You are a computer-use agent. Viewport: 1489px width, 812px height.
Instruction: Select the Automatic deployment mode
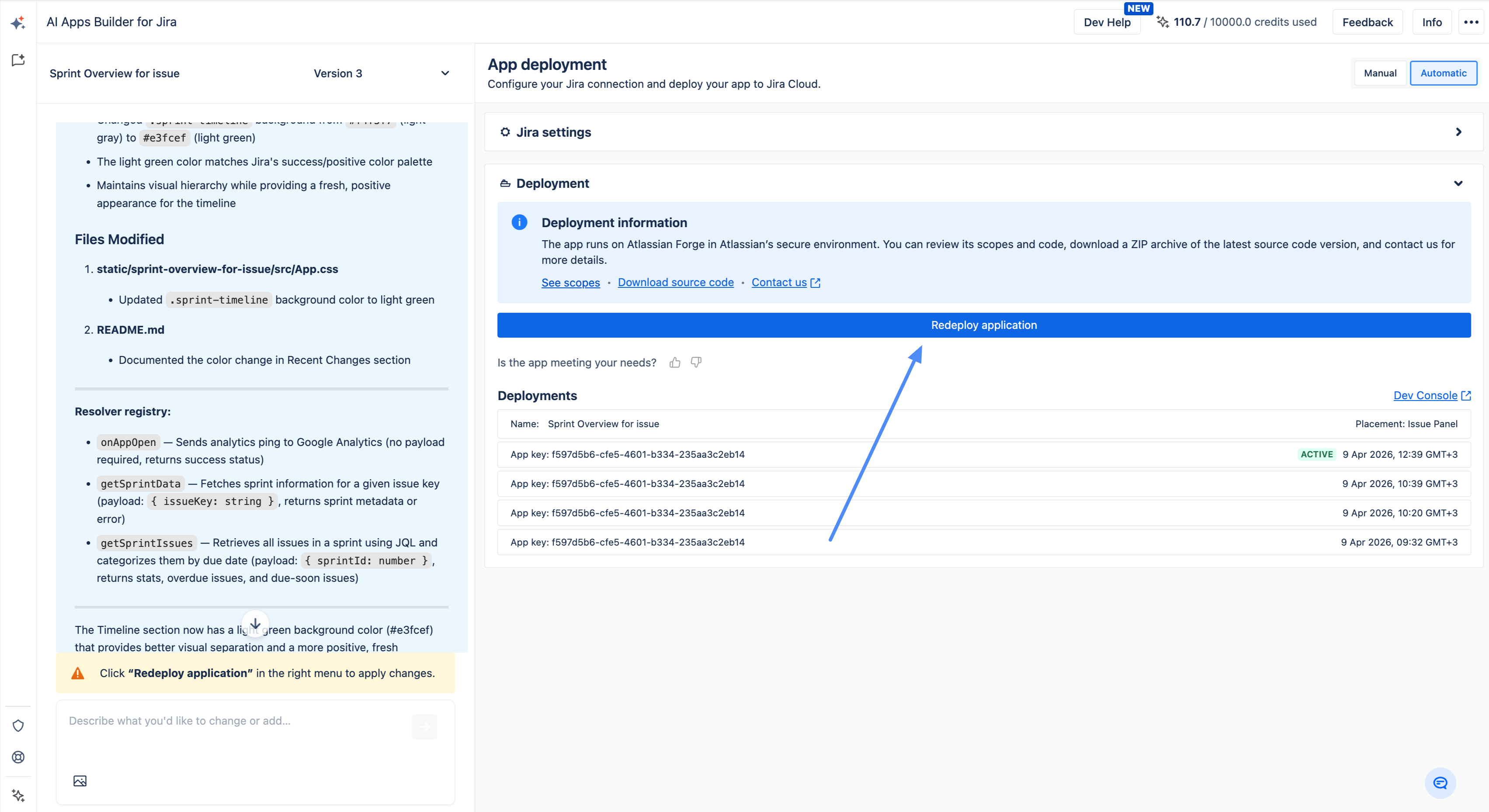pos(1444,73)
